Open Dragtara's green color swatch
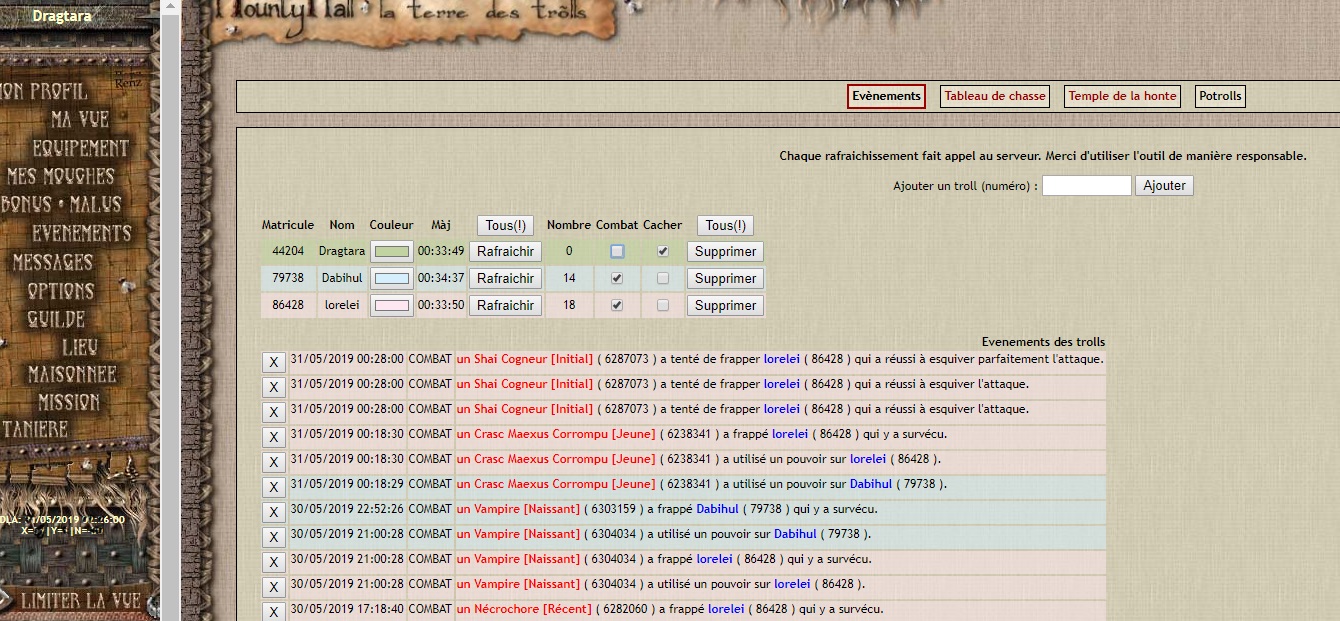This screenshot has width=1340, height=621. tap(391, 251)
